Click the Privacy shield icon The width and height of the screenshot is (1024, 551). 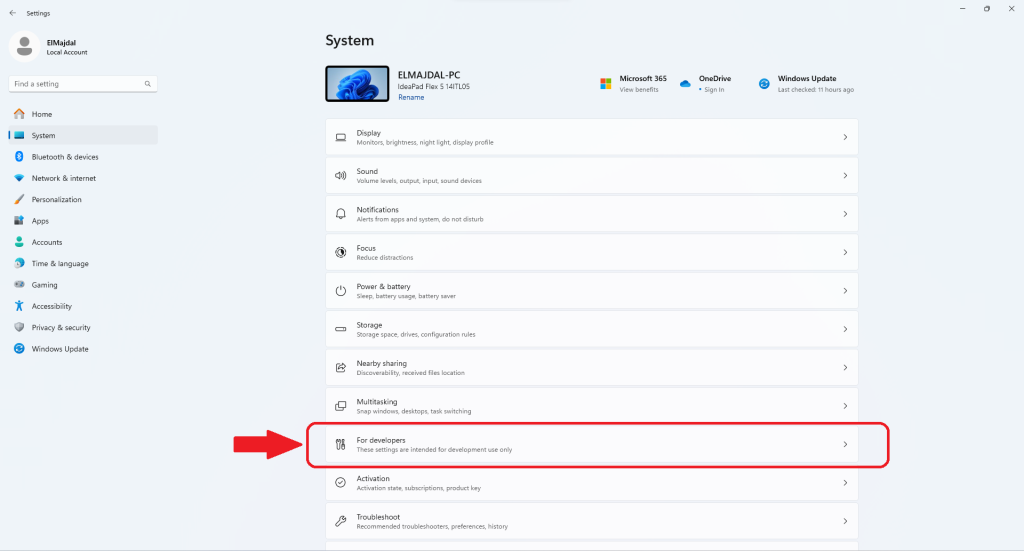(x=19, y=327)
